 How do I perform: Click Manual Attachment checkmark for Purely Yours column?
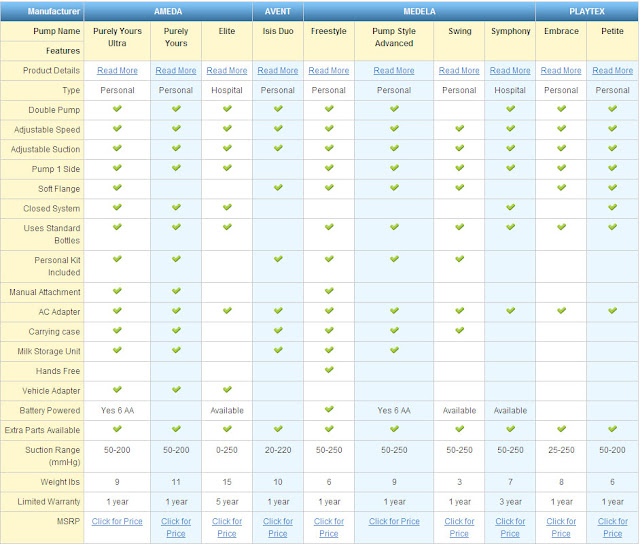[176, 291]
